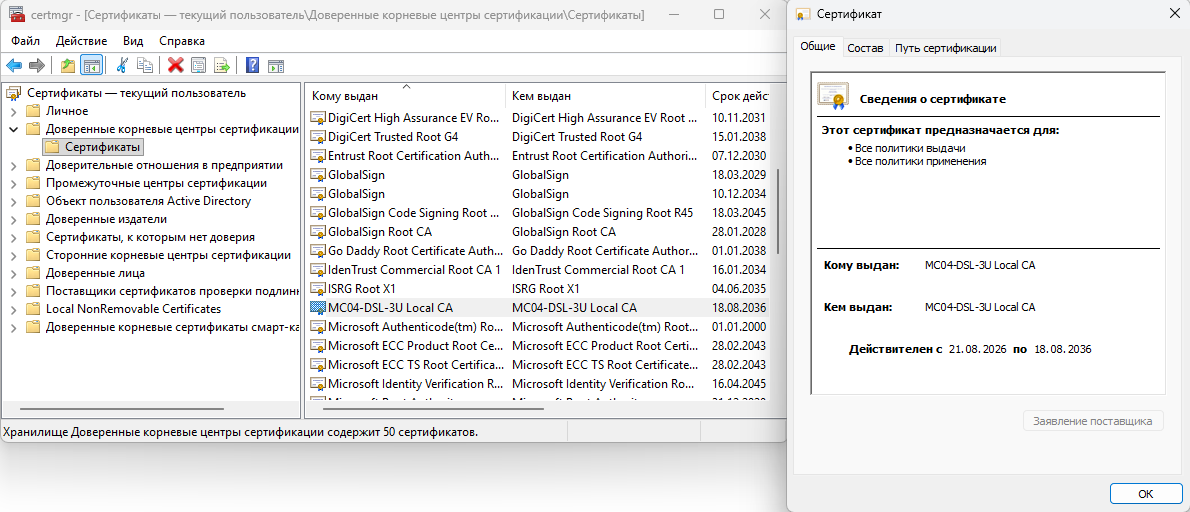The image size is (1190, 512).
Task: Expand Сторонние корневые центры сертификации node
Action: pyautogui.click(x=13, y=255)
